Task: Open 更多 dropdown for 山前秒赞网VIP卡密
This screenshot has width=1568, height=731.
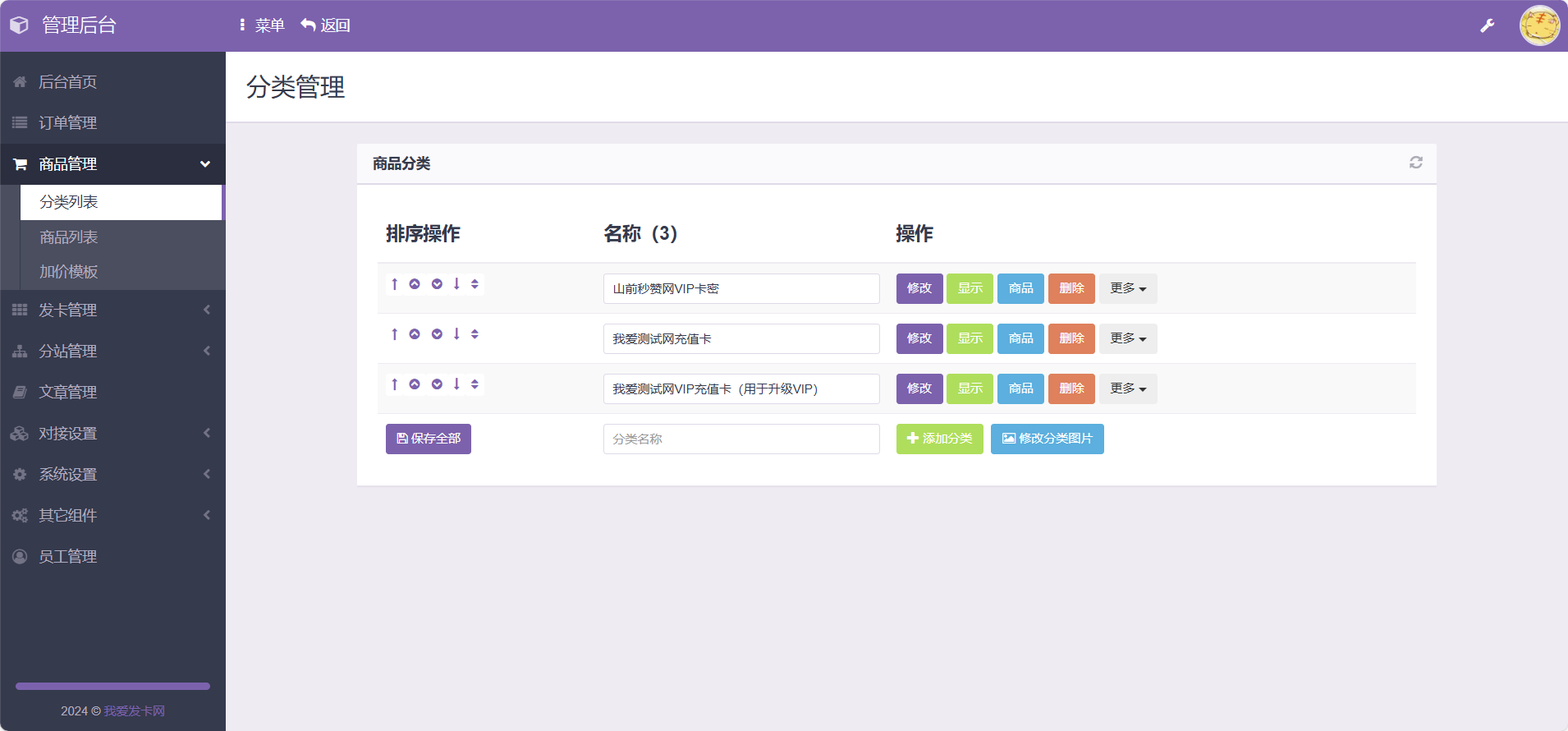Action: pos(1128,288)
